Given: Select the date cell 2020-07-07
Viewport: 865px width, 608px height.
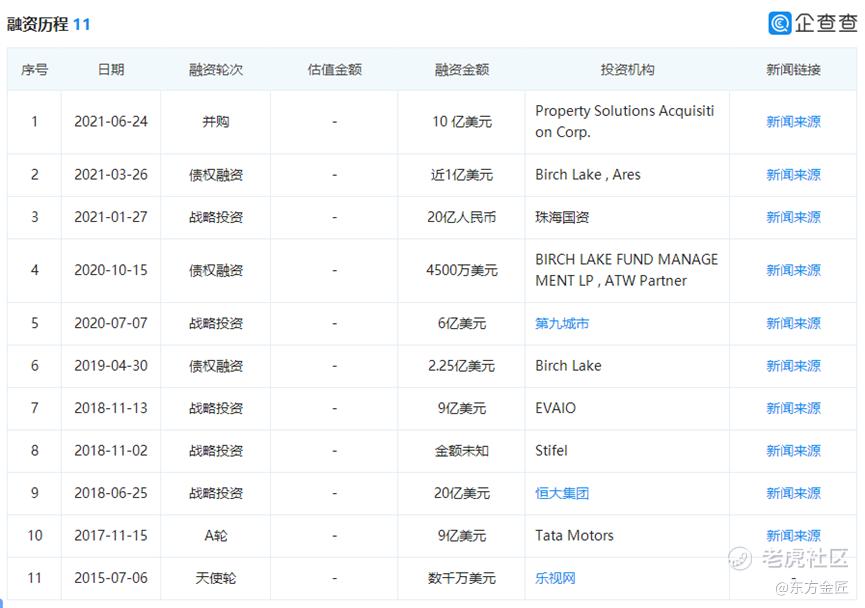Looking at the screenshot, I should click(x=111, y=323).
